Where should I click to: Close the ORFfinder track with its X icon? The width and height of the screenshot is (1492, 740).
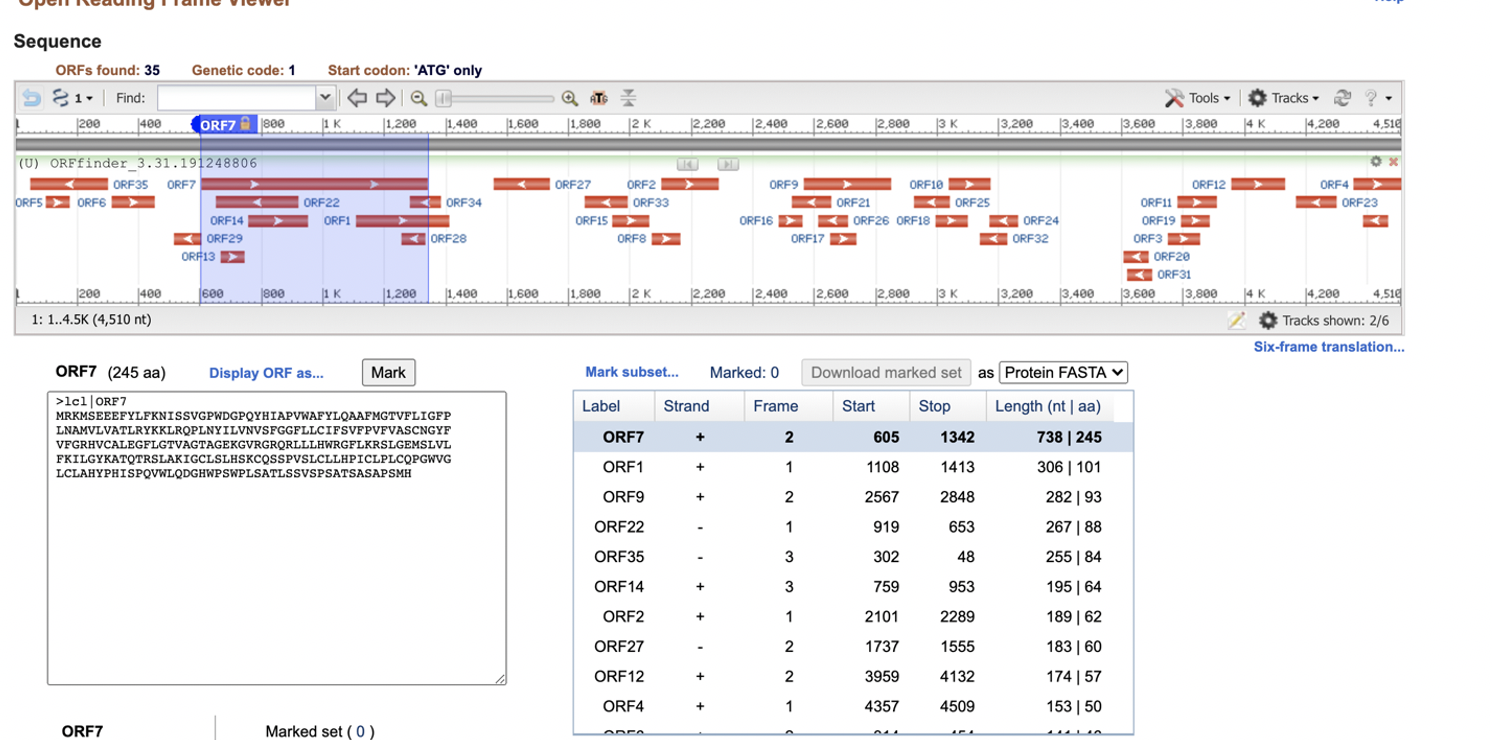pos(1393,161)
